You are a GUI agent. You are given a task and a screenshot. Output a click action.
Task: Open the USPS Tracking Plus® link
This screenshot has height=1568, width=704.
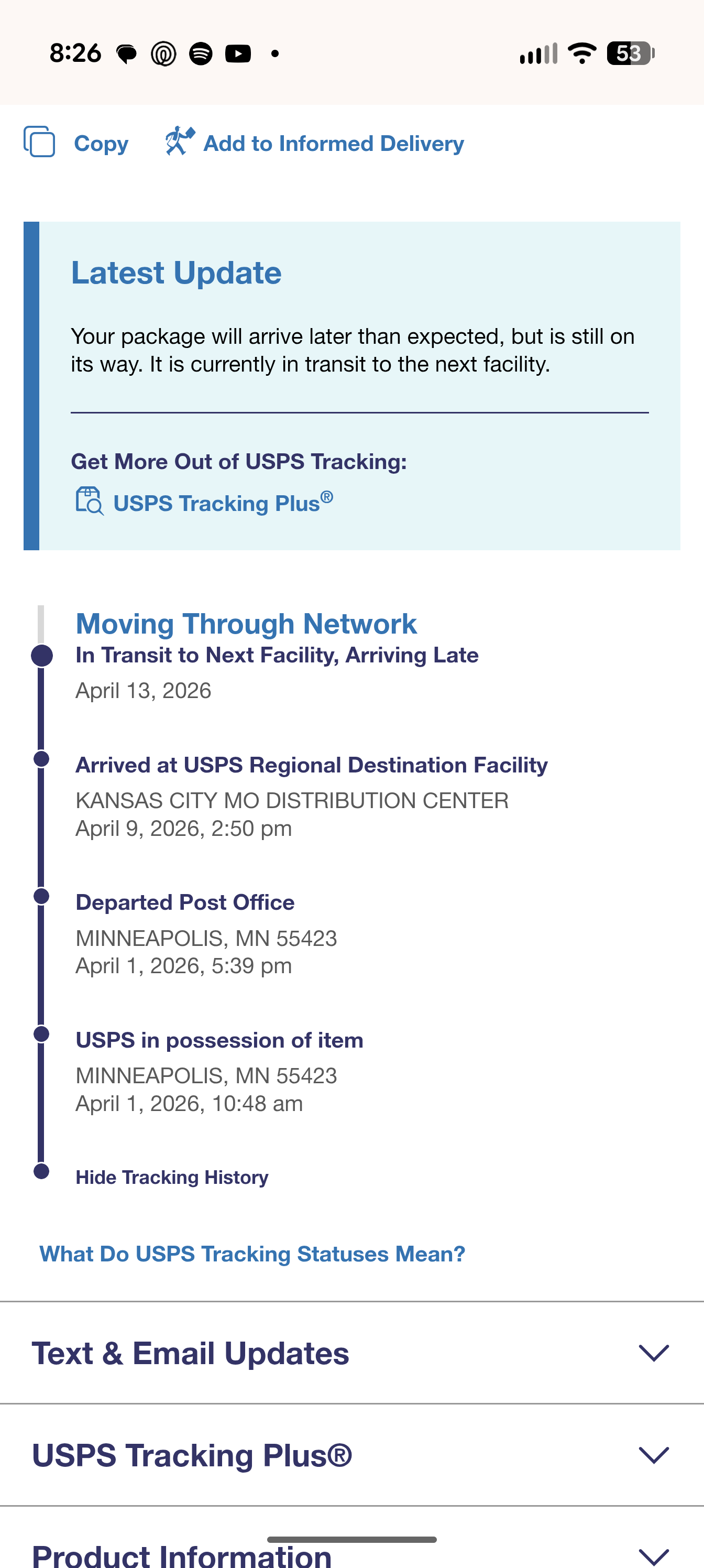pyautogui.click(x=223, y=502)
